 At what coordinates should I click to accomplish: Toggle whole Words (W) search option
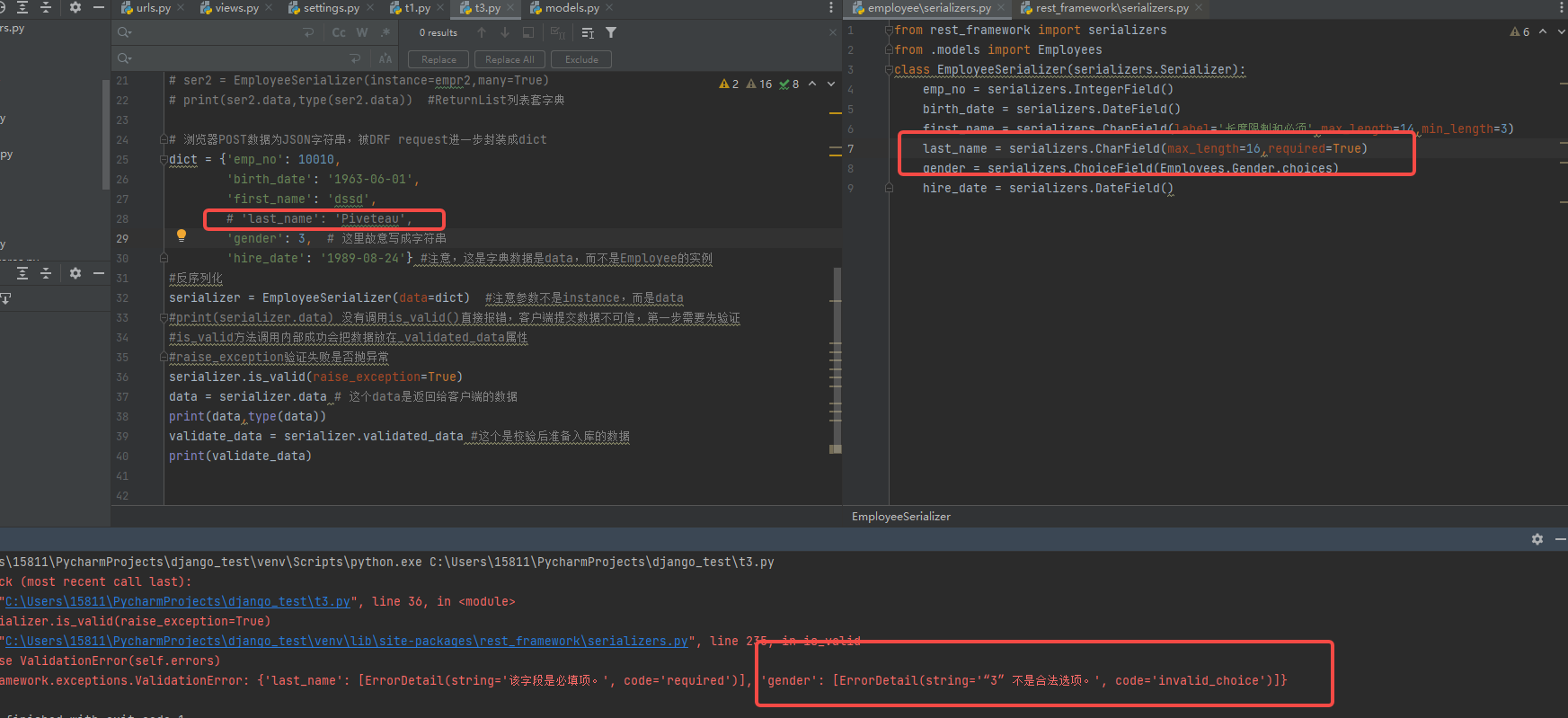click(x=362, y=32)
